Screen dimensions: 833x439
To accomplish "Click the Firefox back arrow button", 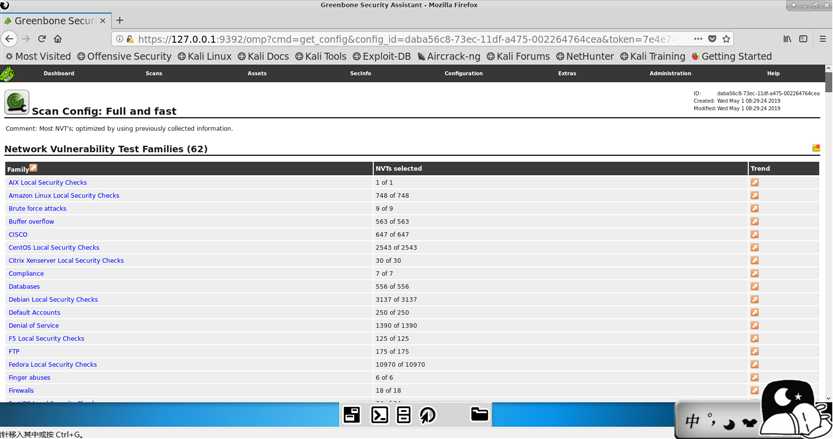I will point(9,39).
